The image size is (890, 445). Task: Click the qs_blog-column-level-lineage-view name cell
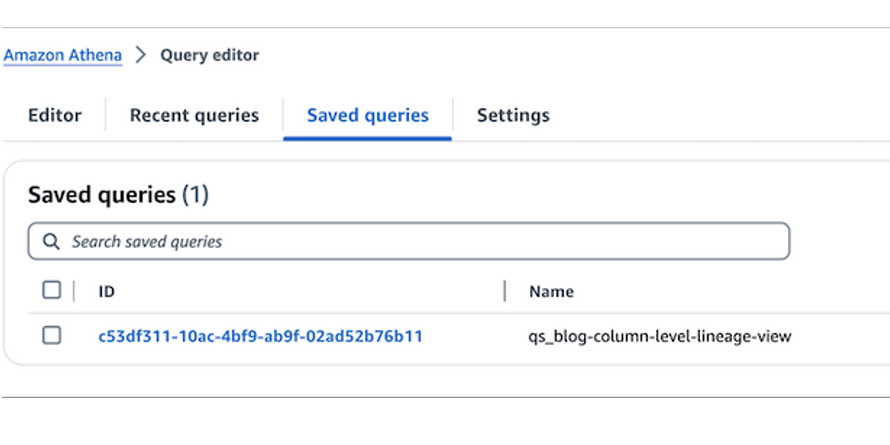pos(660,337)
